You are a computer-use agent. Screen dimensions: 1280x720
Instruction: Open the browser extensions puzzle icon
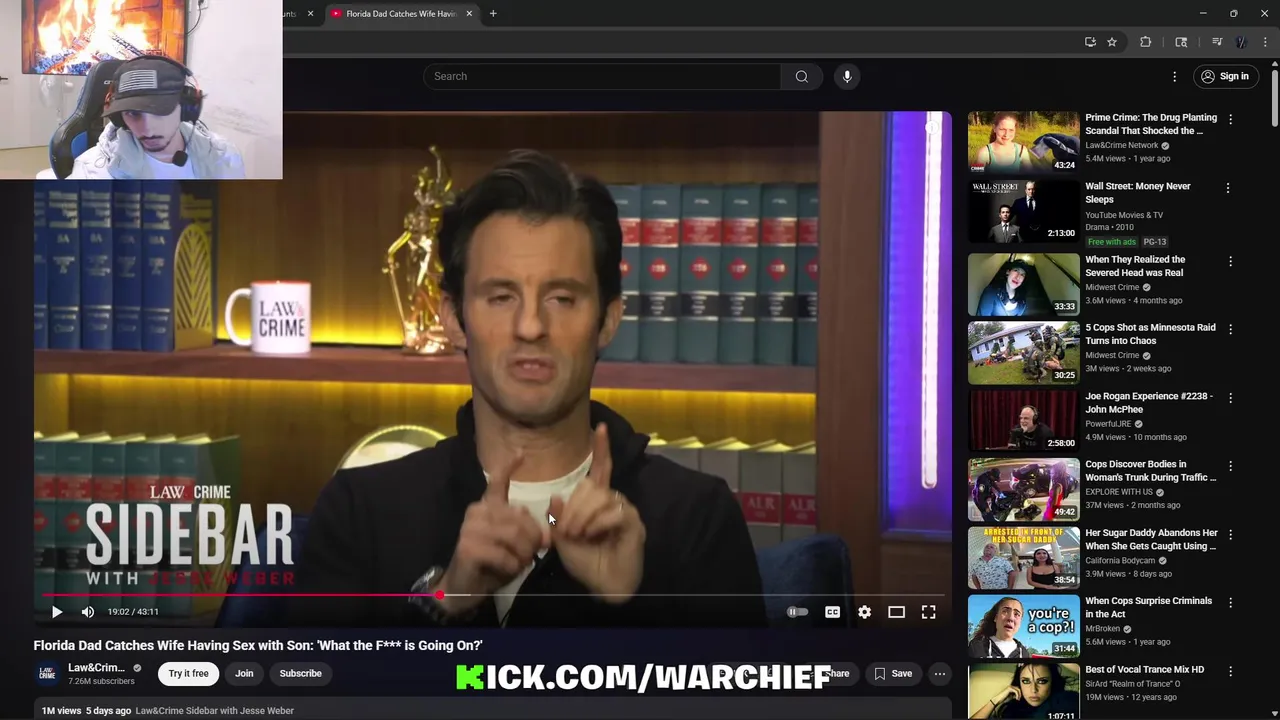1145,42
